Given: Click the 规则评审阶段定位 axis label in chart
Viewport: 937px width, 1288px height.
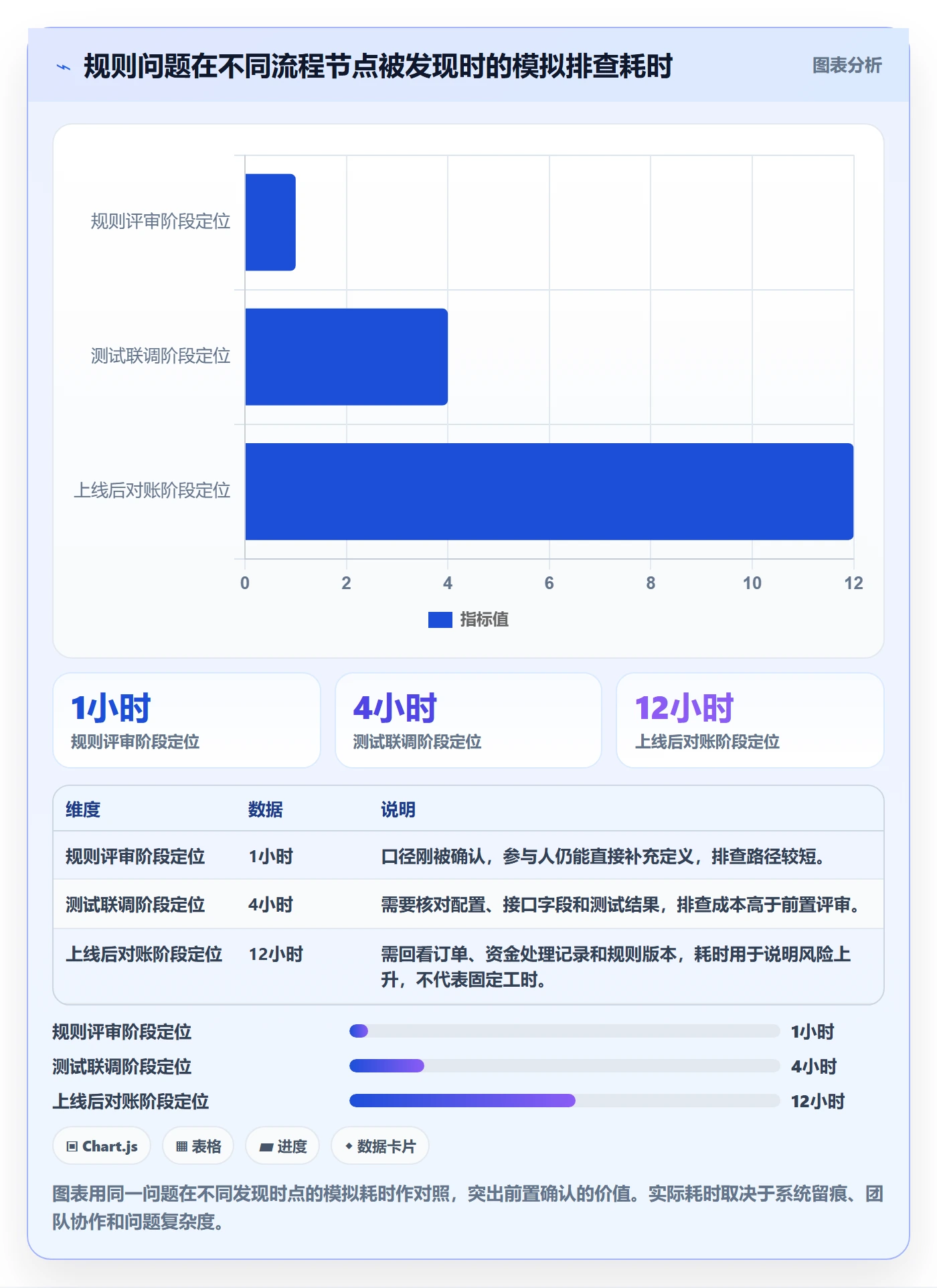Looking at the screenshot, I should click(161, 222).
